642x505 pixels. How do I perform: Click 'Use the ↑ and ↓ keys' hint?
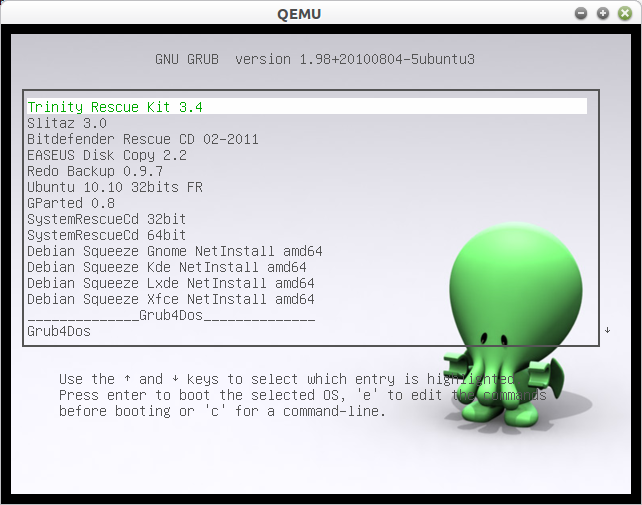287,379
